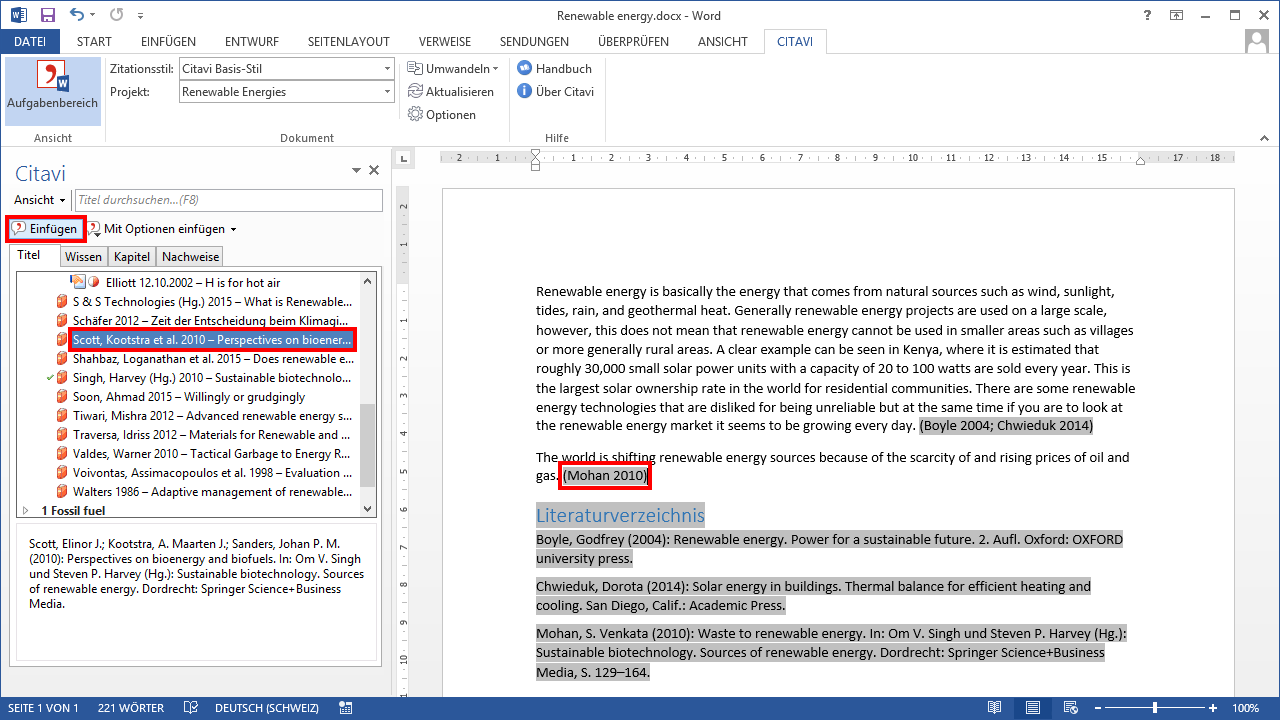Click the tab stop selector beside ruler
Viewport: 1280px width, 720px height.
click(x=403, y=158)
